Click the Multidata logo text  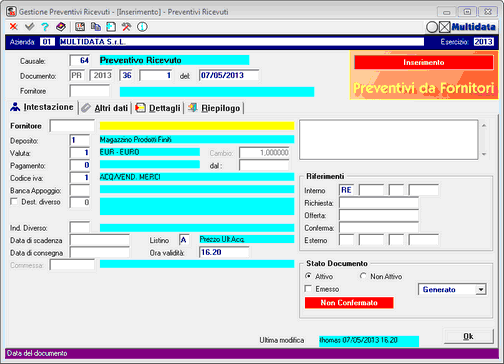473,27
